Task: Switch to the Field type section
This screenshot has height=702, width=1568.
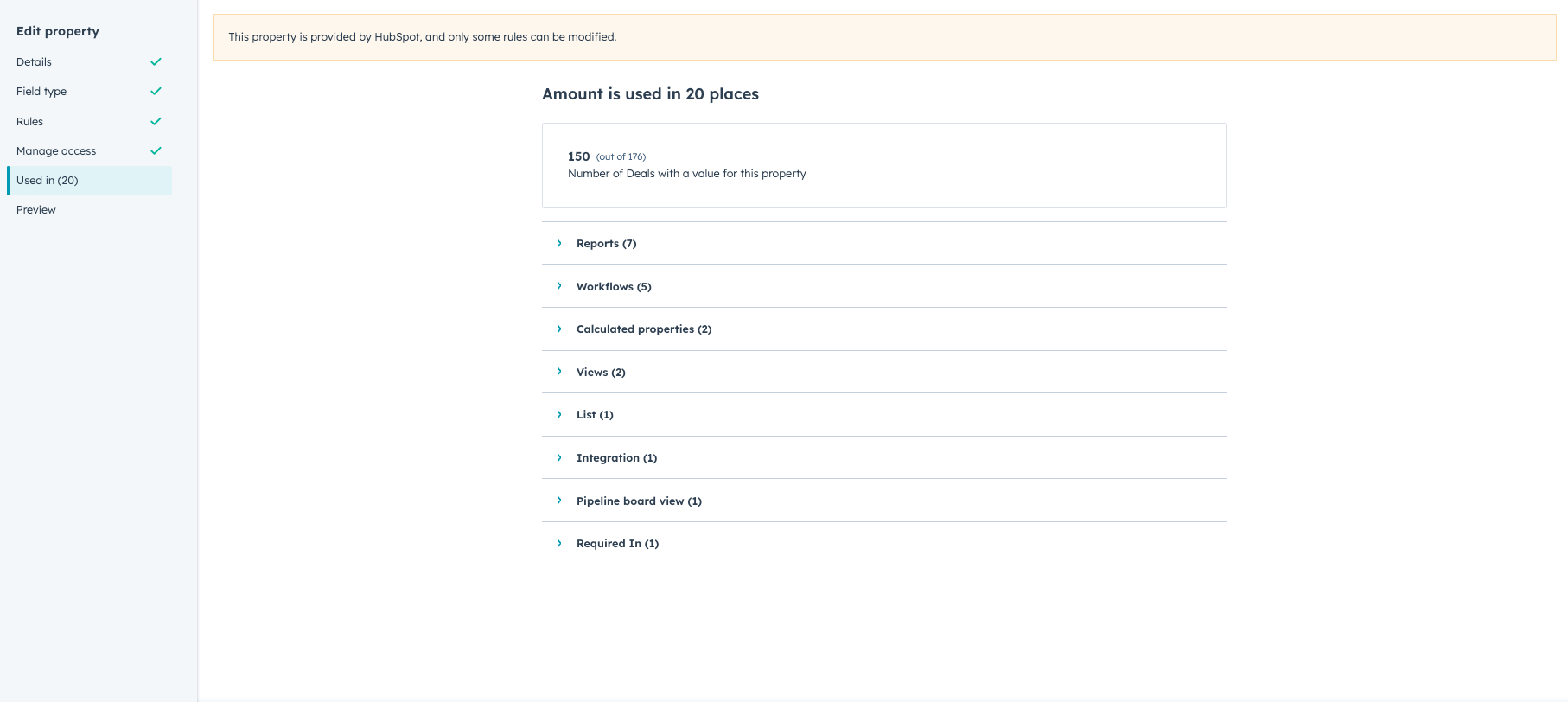Action: [41, 91]
